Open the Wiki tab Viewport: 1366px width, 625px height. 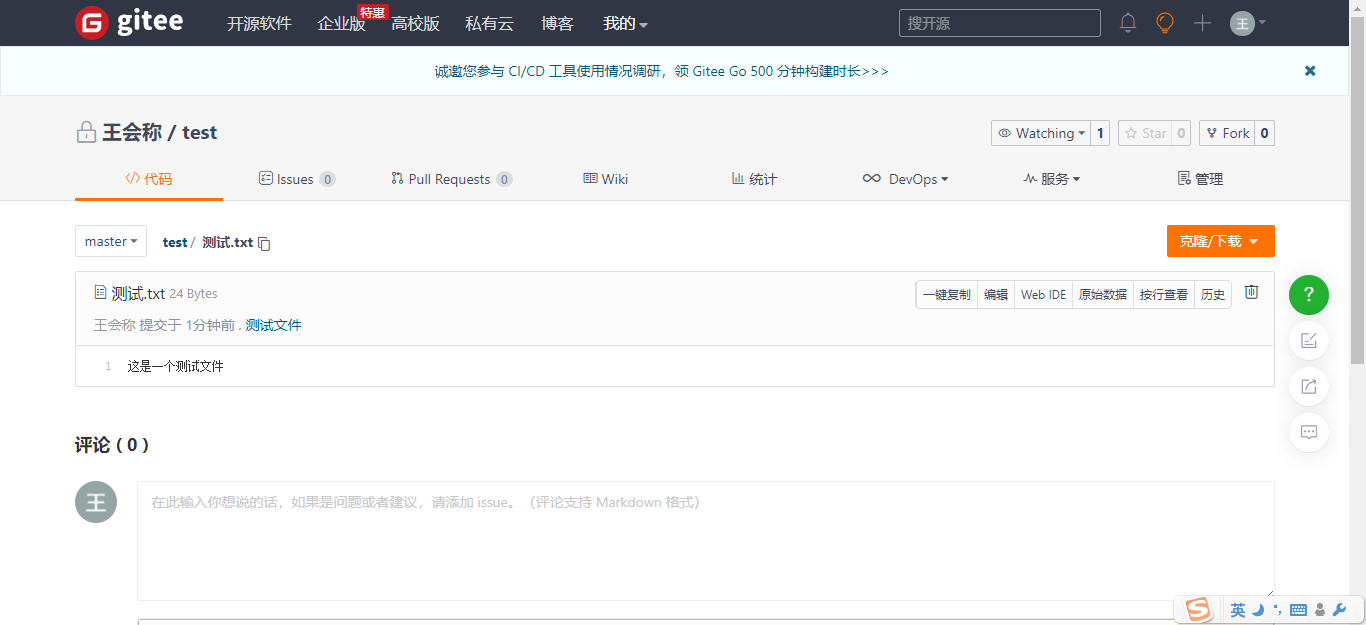(x=606, y=179)
